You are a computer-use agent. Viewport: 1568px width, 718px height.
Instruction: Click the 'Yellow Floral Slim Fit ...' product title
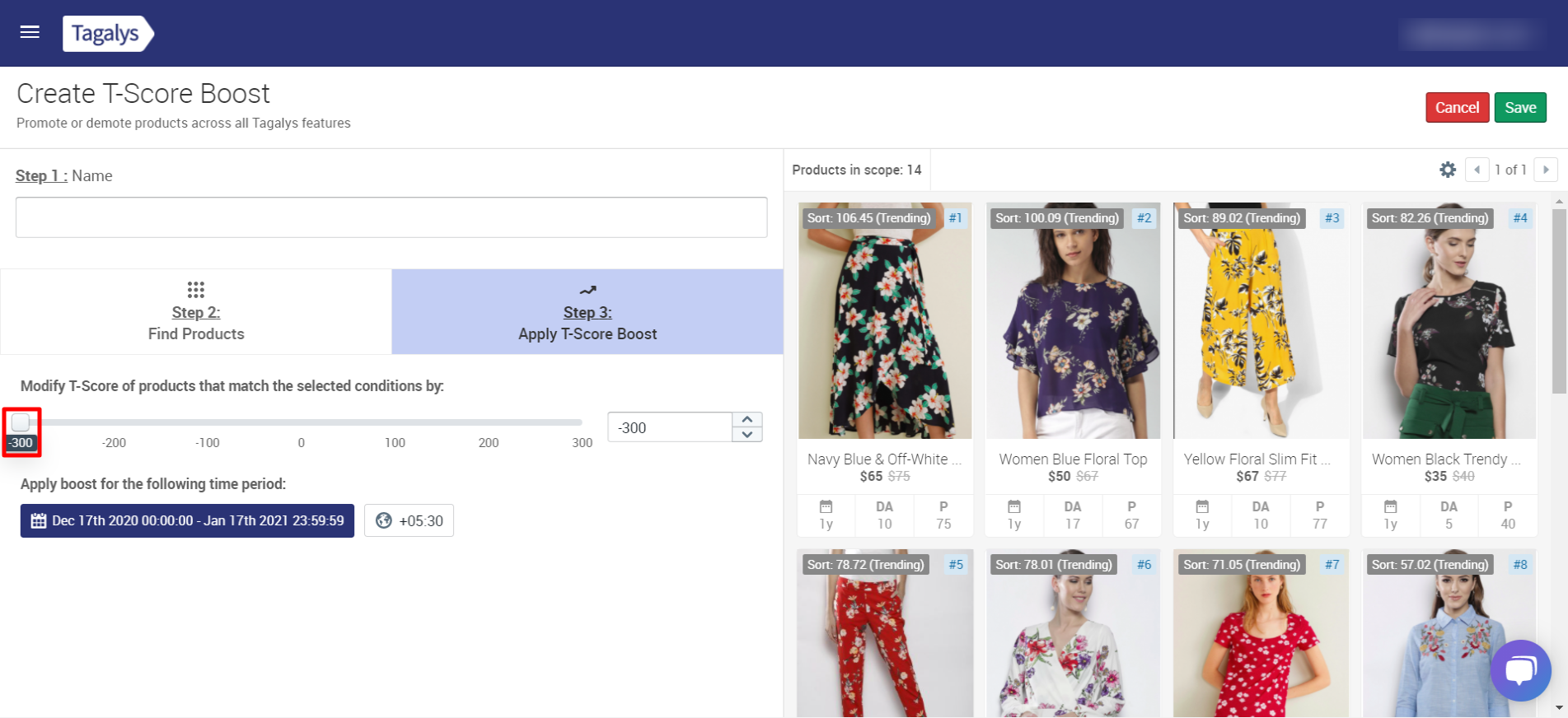tap(1257, 459)
